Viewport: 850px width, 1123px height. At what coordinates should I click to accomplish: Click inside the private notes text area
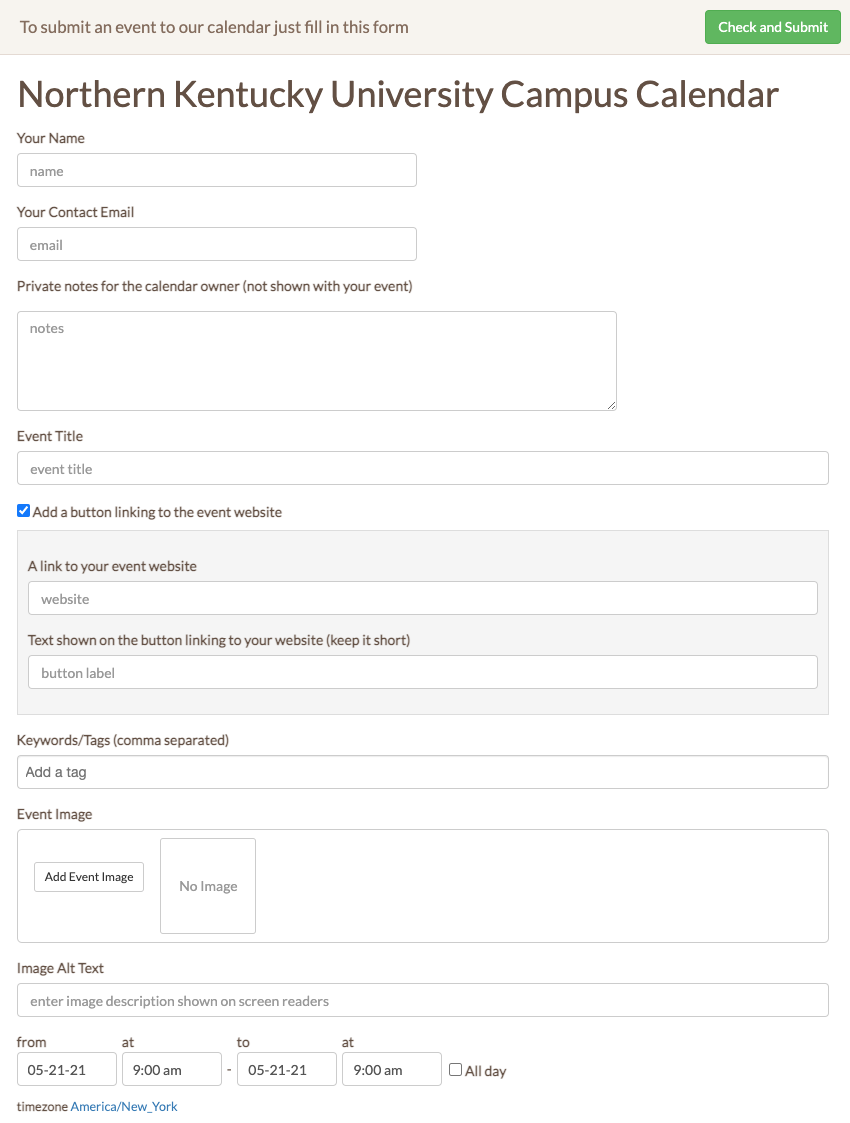coord(316,360)
